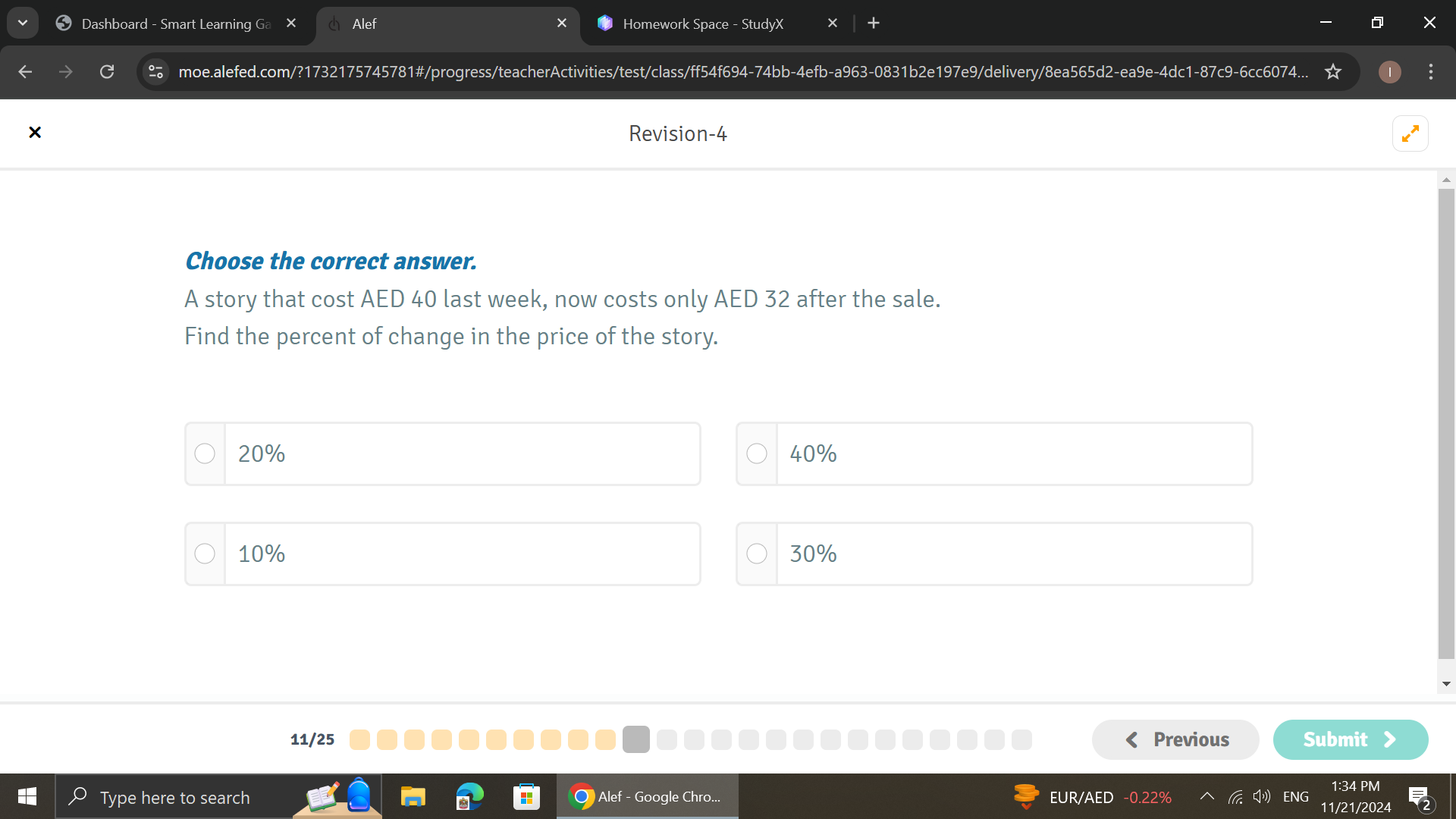Click the Previous question button
The image size is (1456, 819).
(x=1175, y=739)
